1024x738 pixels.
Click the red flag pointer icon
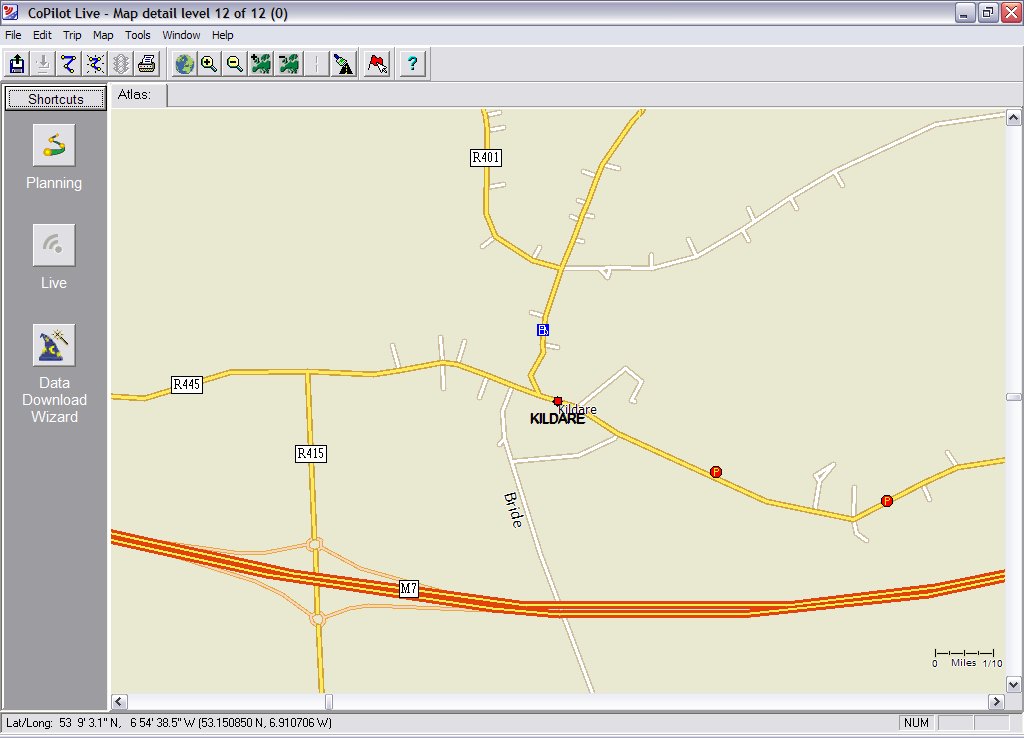pos(377,64)
